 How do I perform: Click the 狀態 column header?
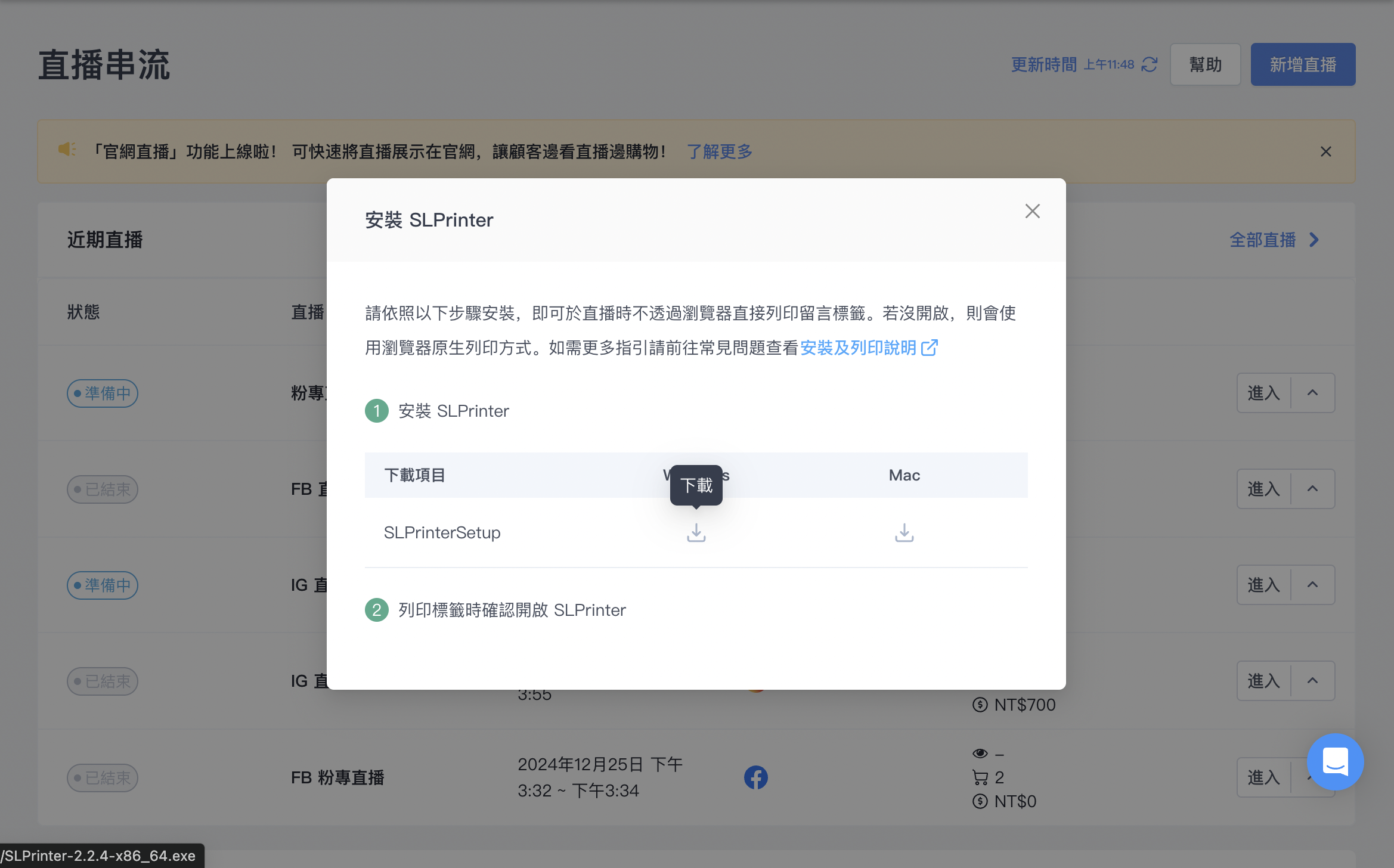point(83,312)
